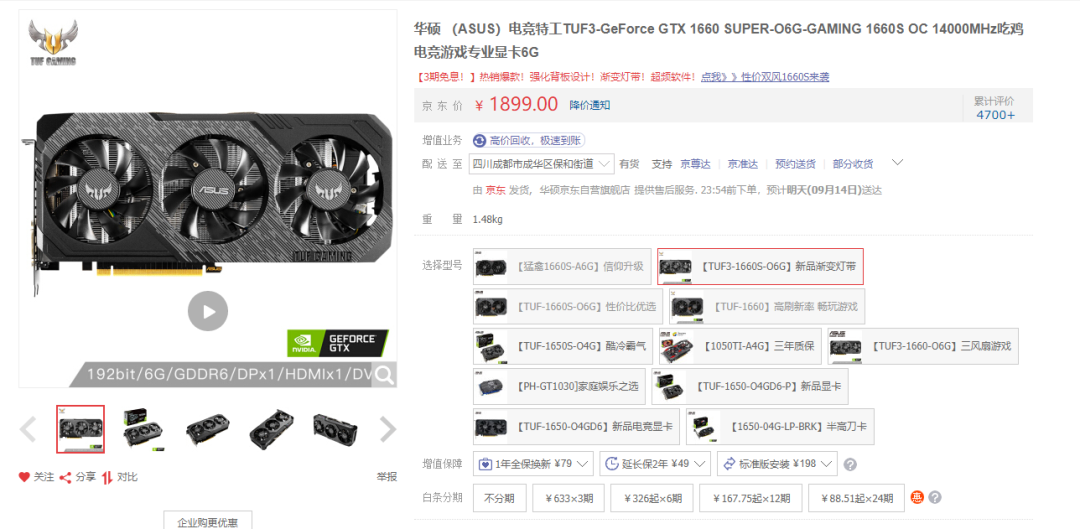1080x529 pixels.
Task: Click the 对比 compare icon
Action: (x=107, y=477)
